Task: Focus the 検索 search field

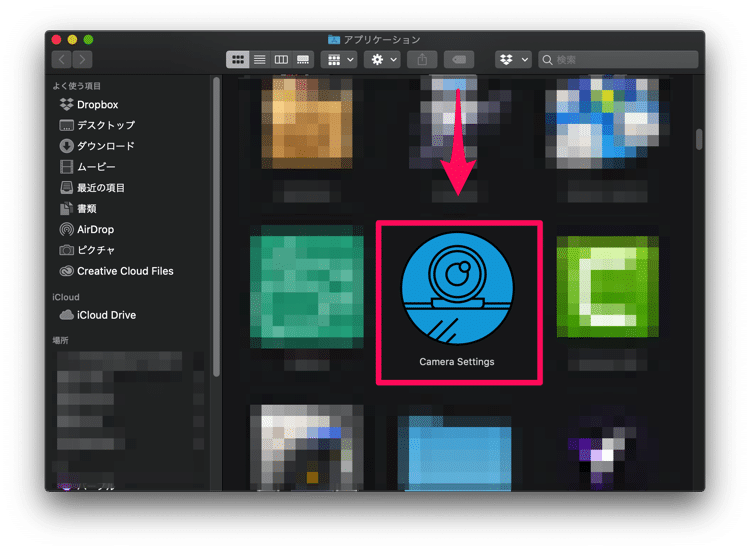Action: click(618, 59)
